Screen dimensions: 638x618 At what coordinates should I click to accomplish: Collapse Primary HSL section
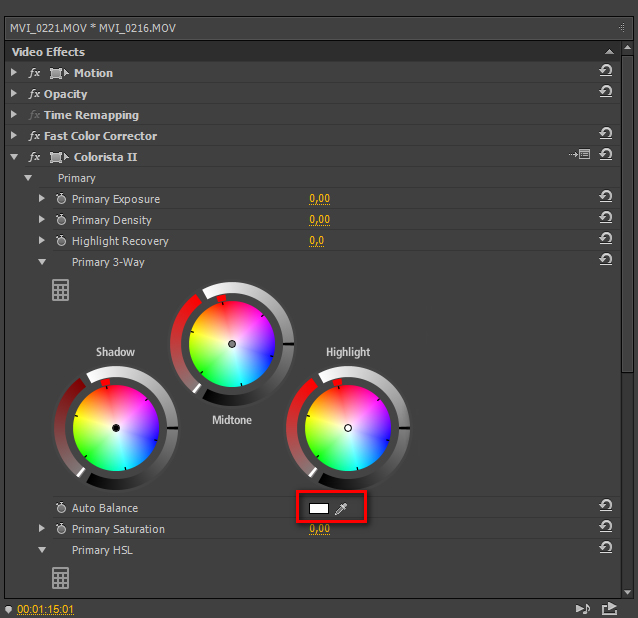(42, 550)
